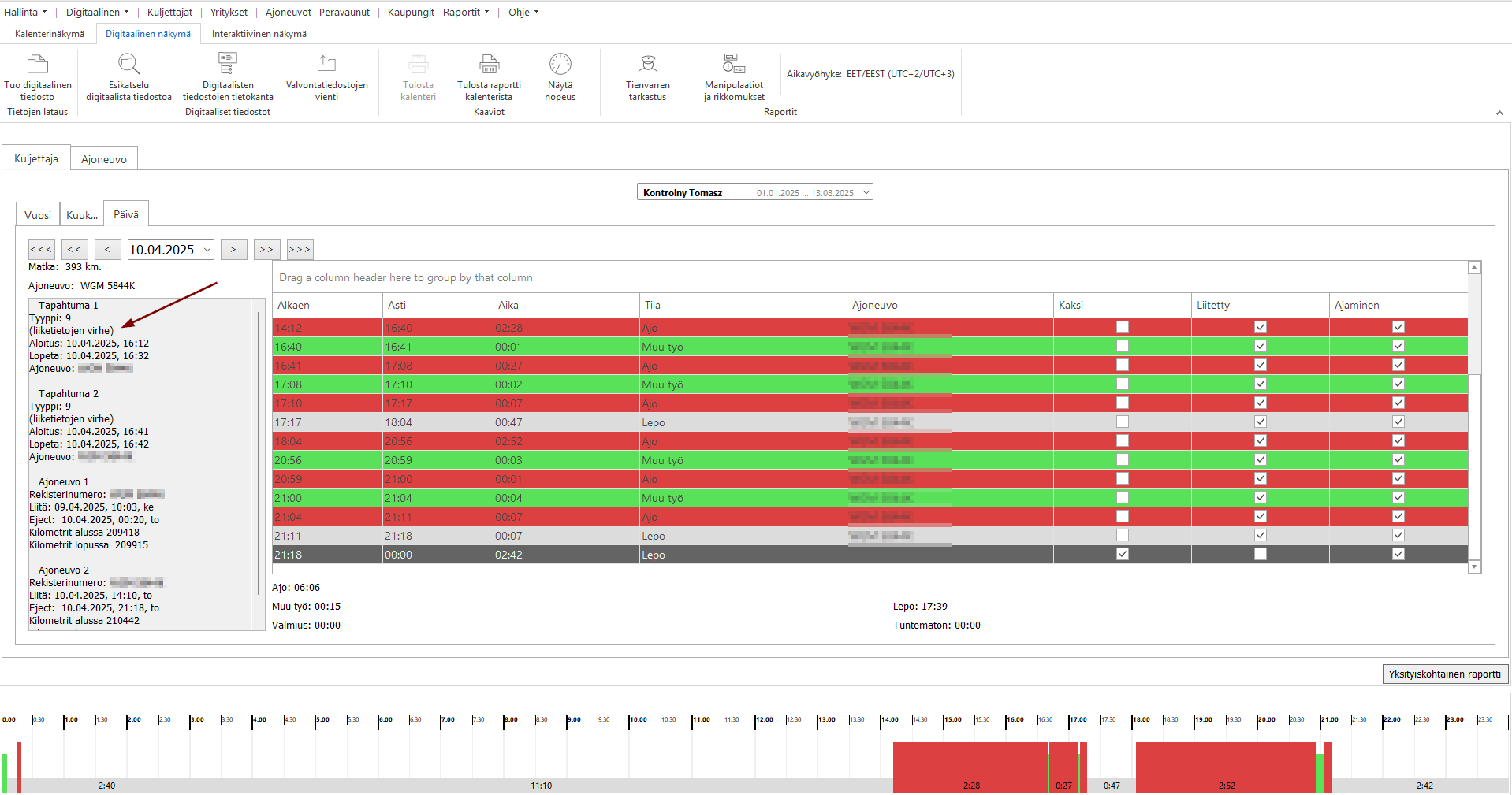Image resolution: width=1512 pixels, height=795 pixels.
Task: Uncheck Liitetty checkbox in the 17:17 Lepo row
Action: pos(1261,422)
